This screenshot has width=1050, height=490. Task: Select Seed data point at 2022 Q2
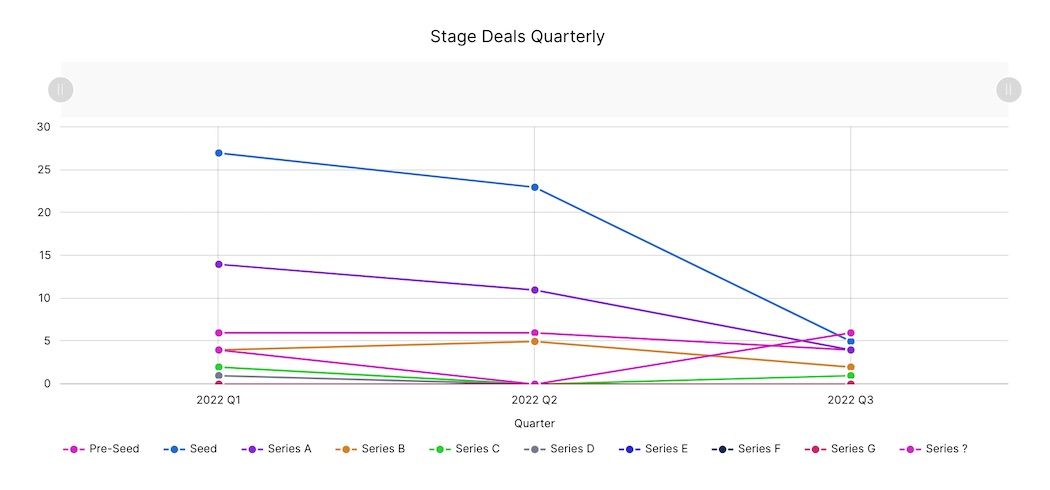point(535,187)
